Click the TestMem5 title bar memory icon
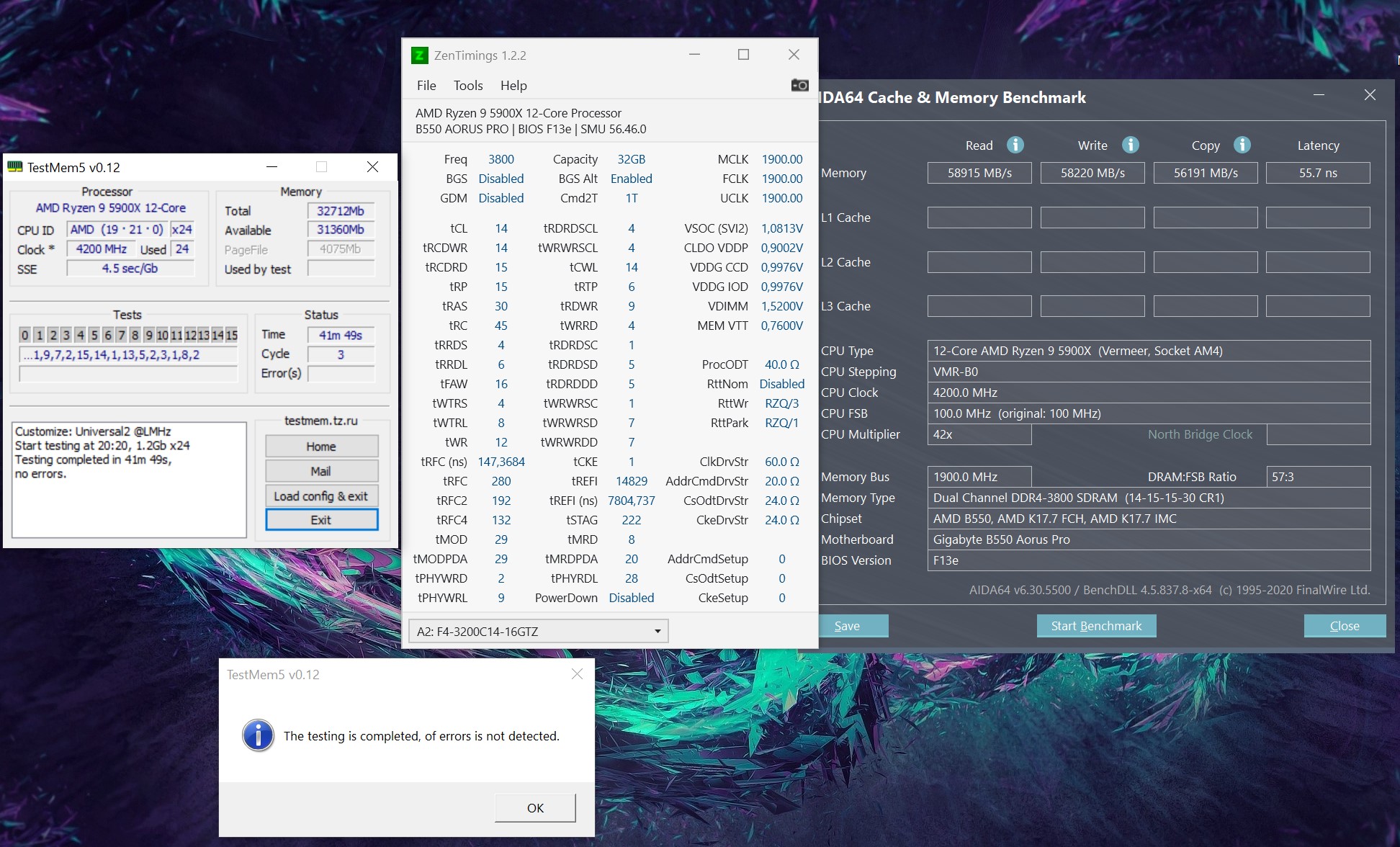This screenshot has height=847, width=1400. pyautogui.click(x=15, y=167)
